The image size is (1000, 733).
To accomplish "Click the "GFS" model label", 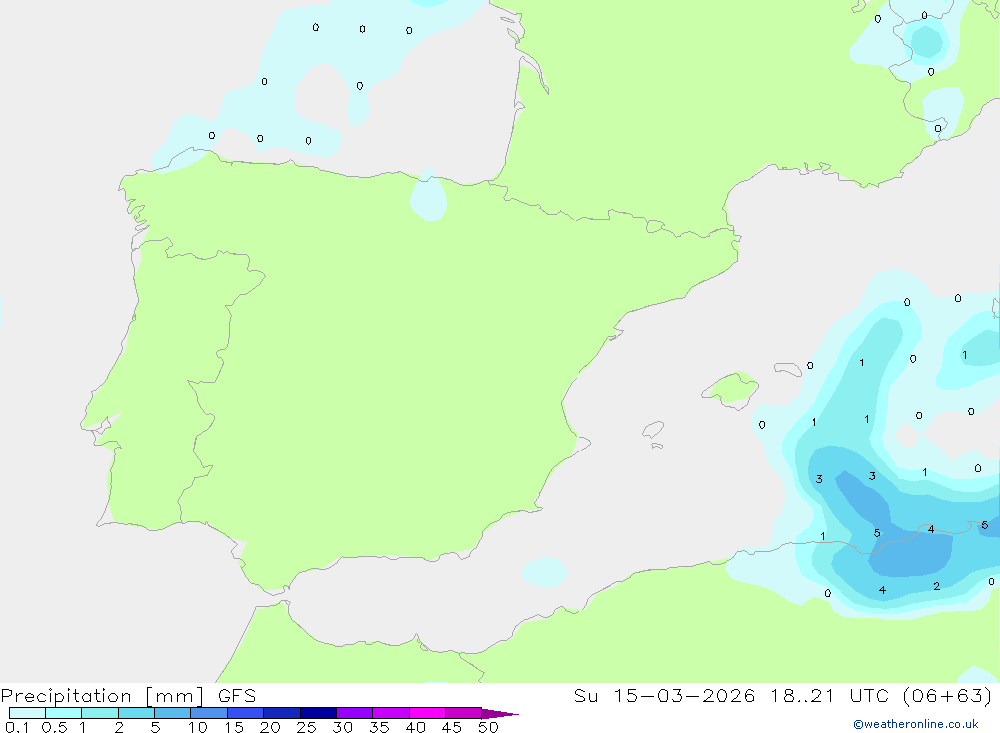I will point(237,696).
